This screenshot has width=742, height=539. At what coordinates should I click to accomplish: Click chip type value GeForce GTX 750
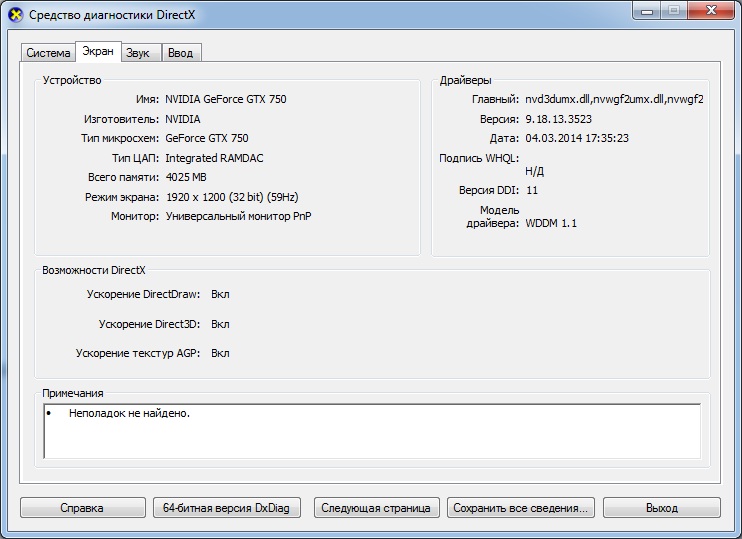(x=207, y=138)
